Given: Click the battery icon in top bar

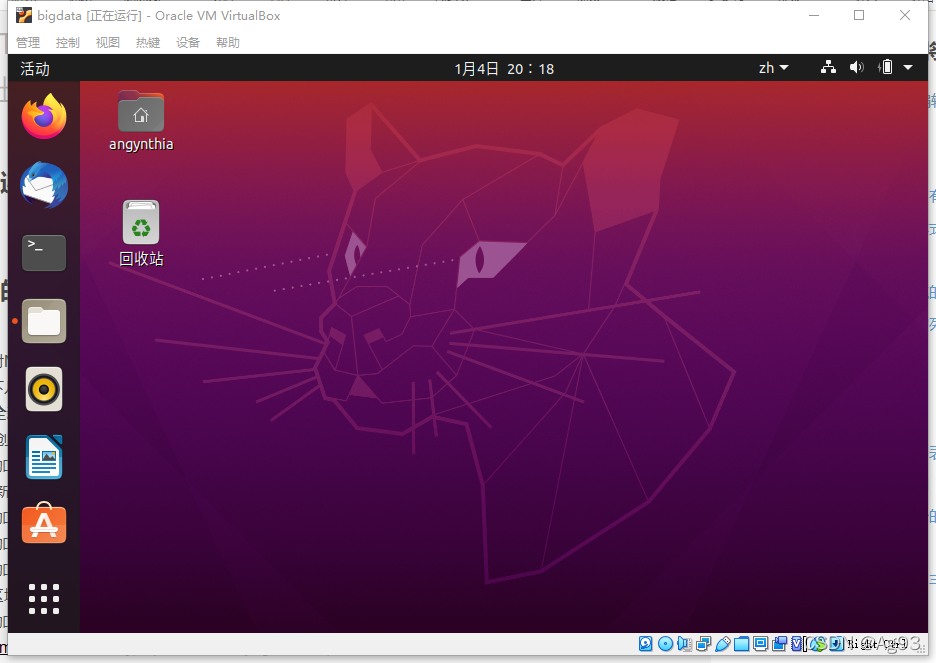Looking at the screenshot, I should point(886,67).
